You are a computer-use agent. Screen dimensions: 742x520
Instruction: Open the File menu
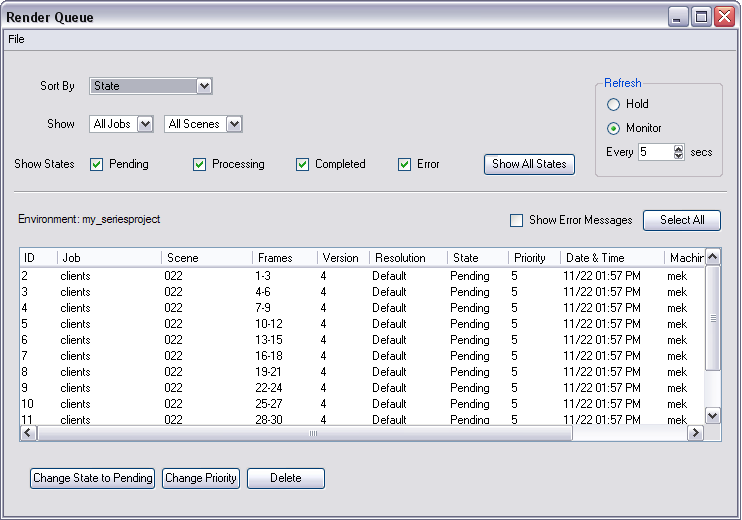16,39
